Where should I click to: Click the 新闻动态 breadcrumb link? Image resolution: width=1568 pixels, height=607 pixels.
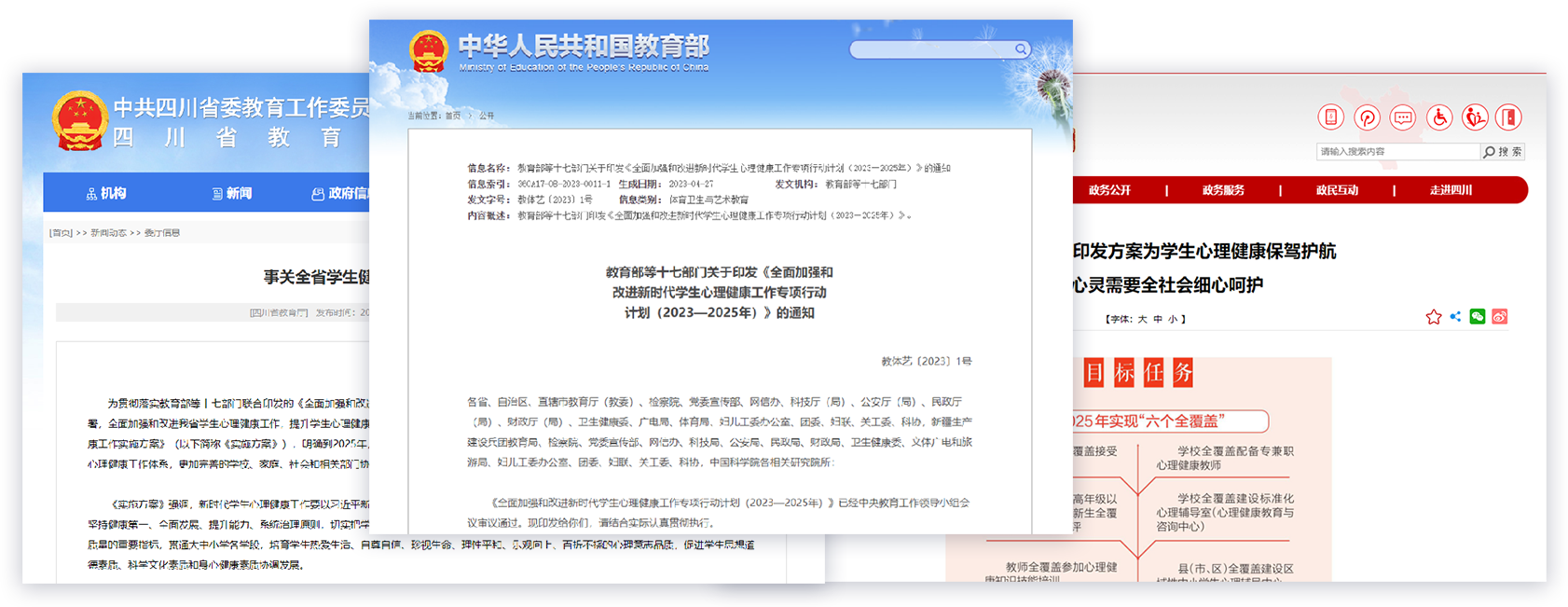108,233
